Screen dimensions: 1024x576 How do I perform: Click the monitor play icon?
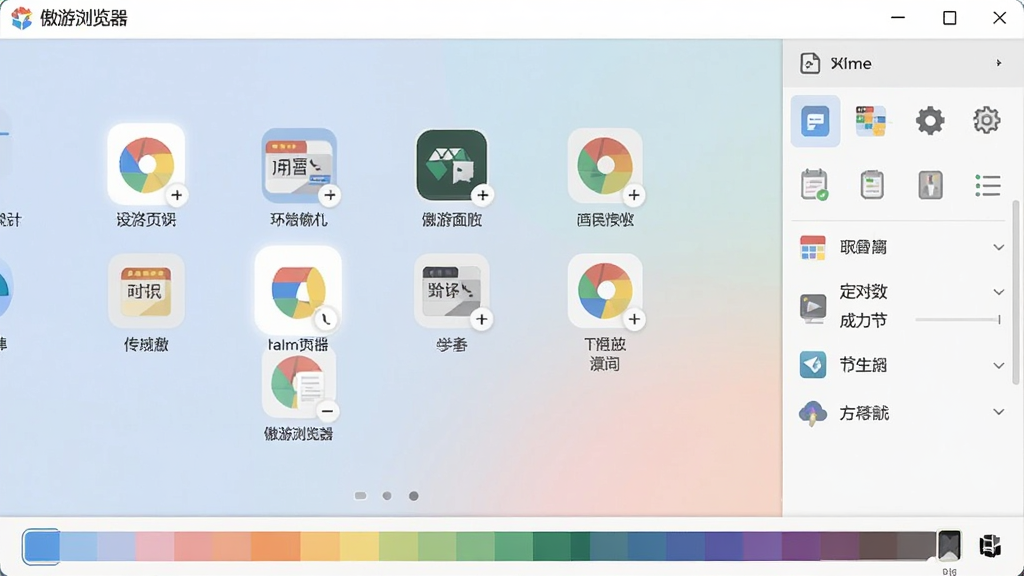(x=813, y=308)
